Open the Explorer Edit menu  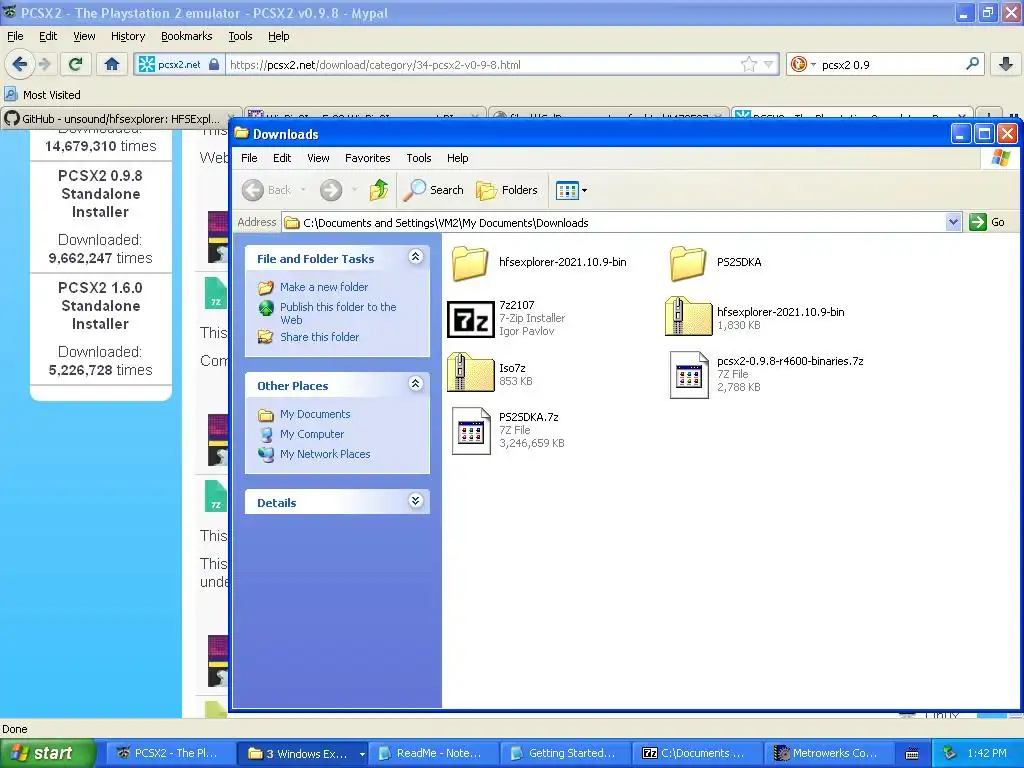click(x=282, y=158)
